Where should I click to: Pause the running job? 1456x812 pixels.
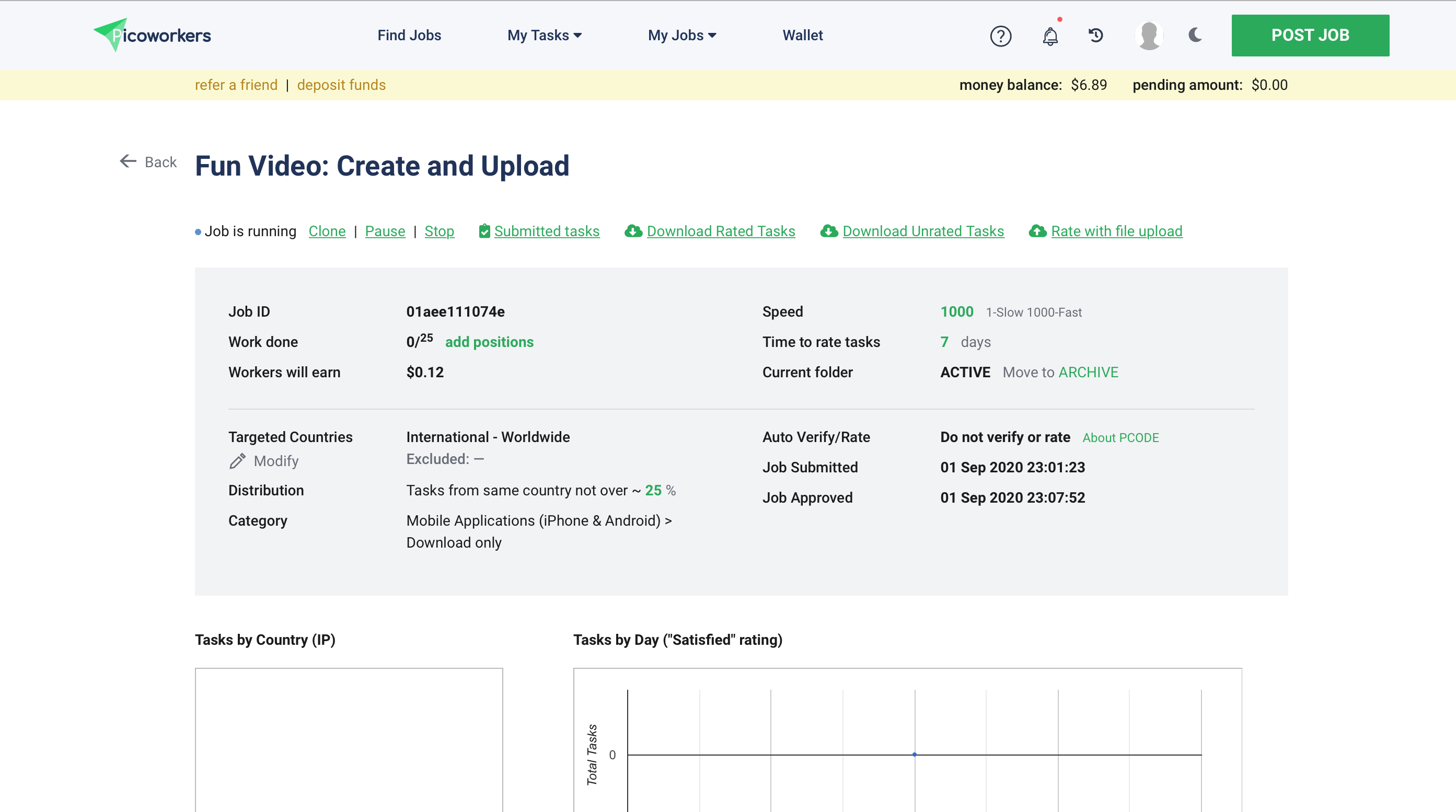coord(384,231)
